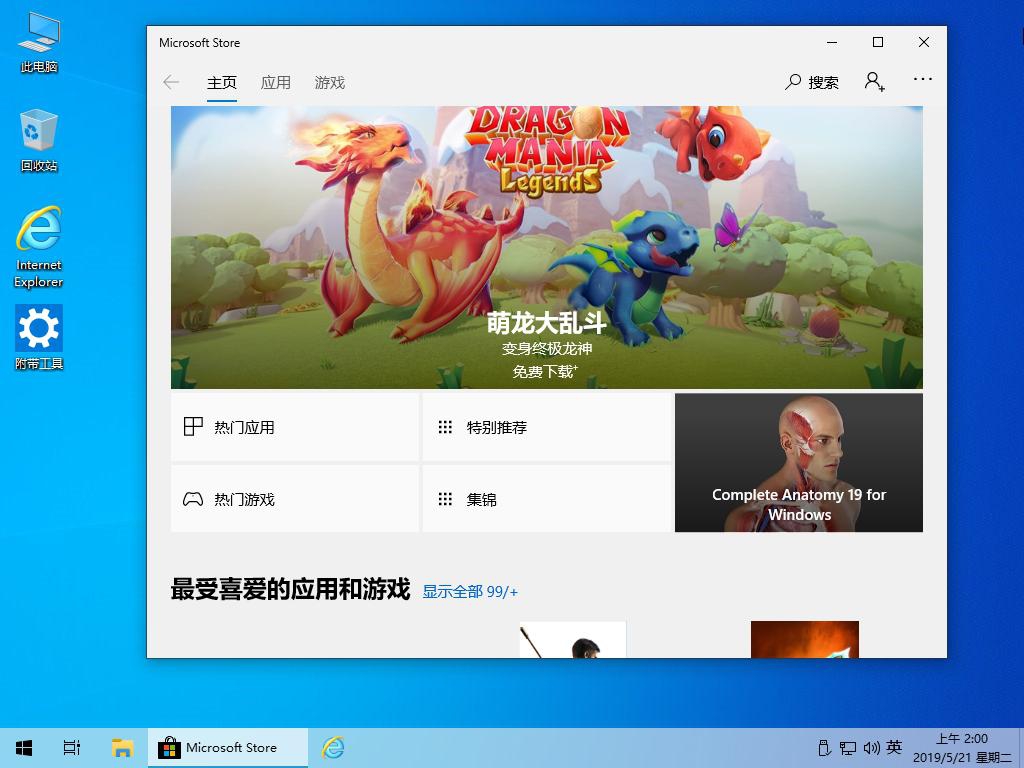
Task: Open the 主页 tab
Action: (x=222, y=83)
